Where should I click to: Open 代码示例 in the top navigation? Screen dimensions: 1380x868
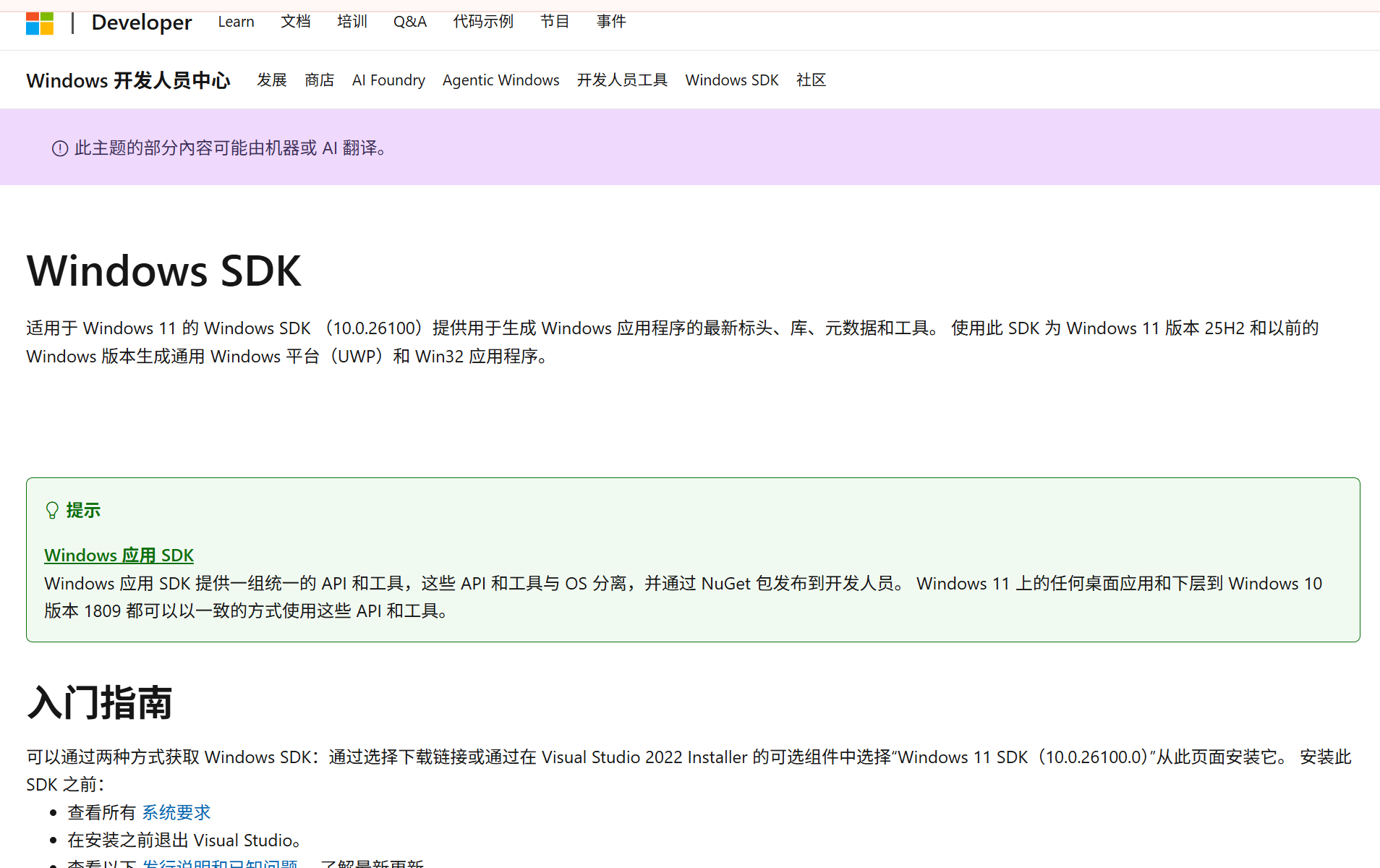[483, 22]
